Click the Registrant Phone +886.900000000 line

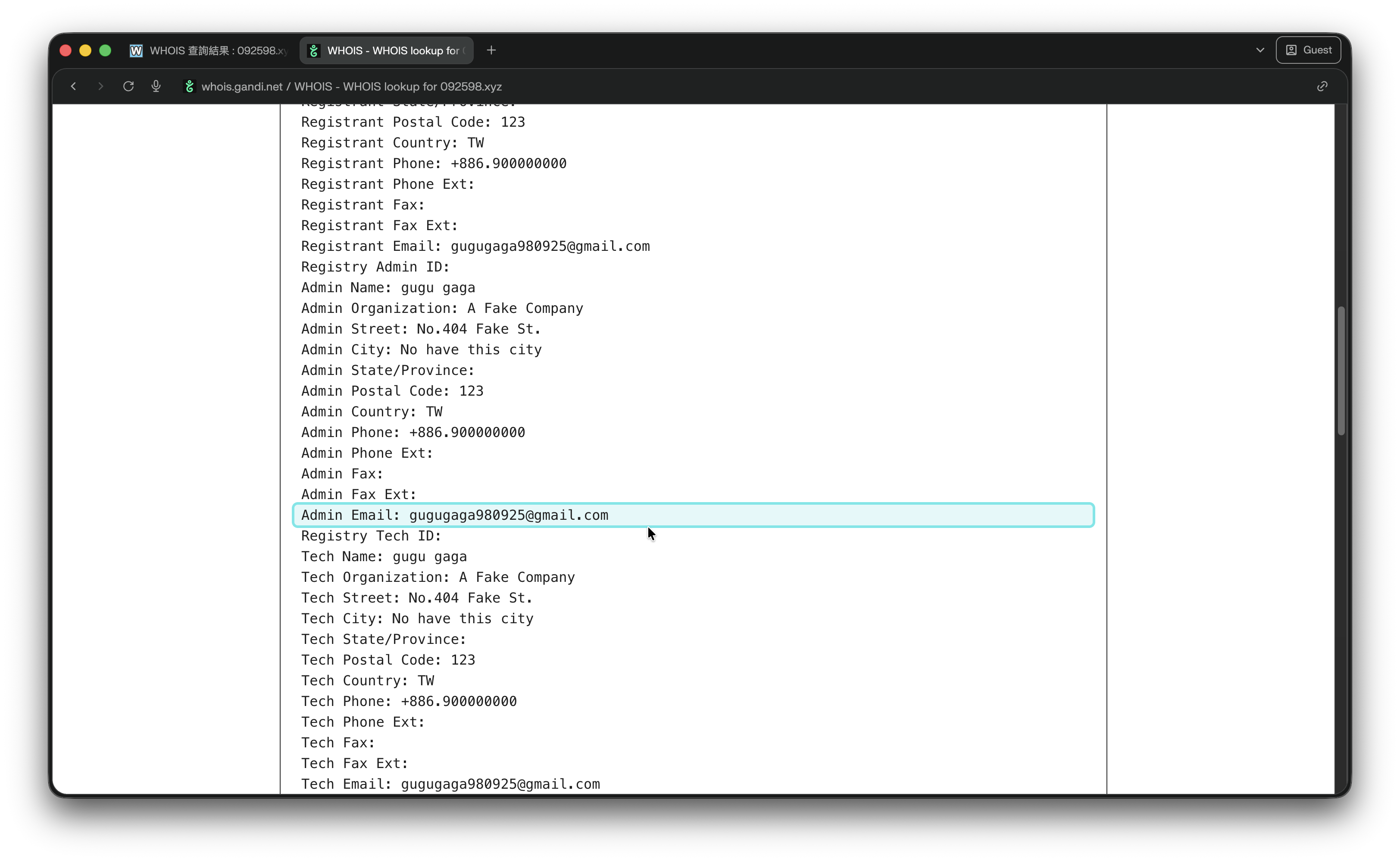point(434,164)
